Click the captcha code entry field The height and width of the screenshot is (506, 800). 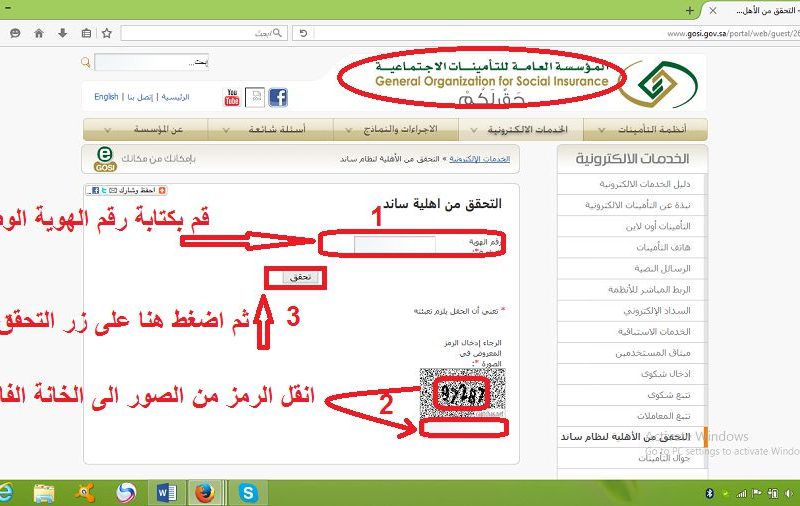pos(463,427)
